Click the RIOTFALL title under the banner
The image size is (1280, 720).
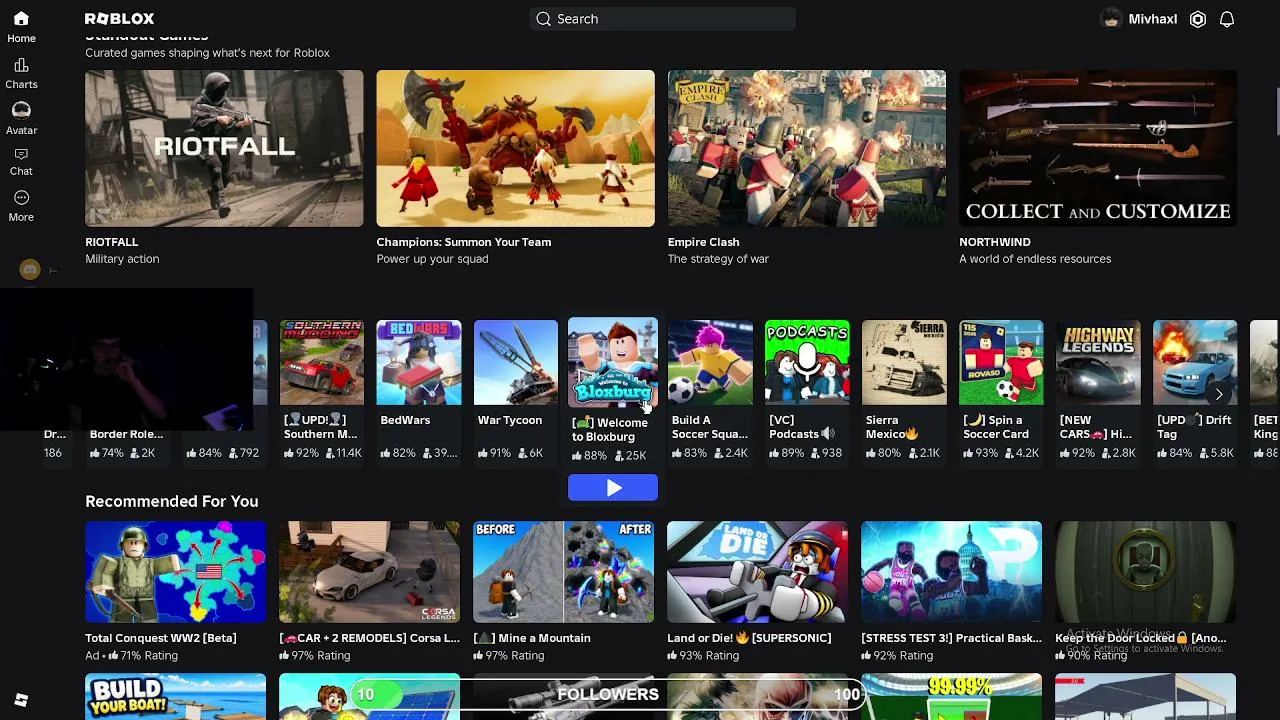click(112, 242)
